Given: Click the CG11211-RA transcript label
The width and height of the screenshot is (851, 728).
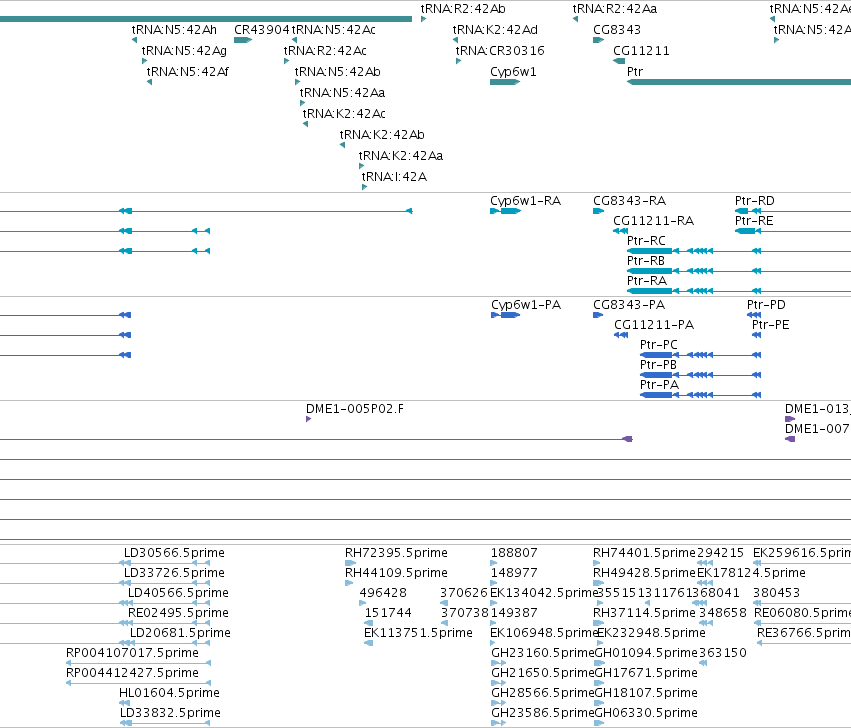Looking at the screenshot, I should [653, 221].
